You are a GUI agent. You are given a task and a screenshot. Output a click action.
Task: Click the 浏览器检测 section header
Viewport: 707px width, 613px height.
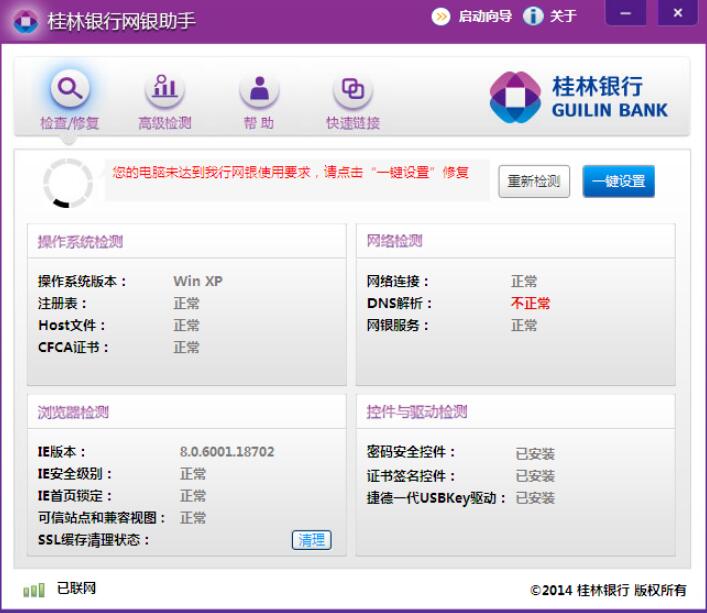click(x=73, y=412)
